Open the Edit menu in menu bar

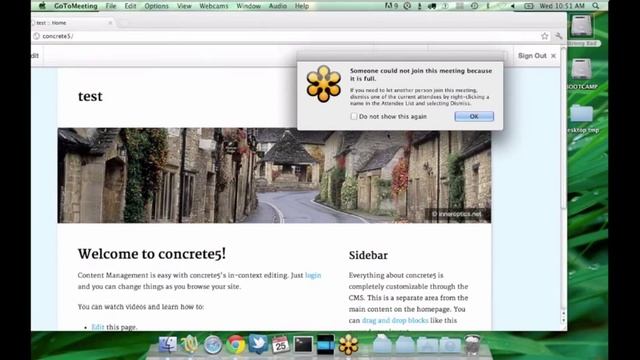[x=130, y=6]
